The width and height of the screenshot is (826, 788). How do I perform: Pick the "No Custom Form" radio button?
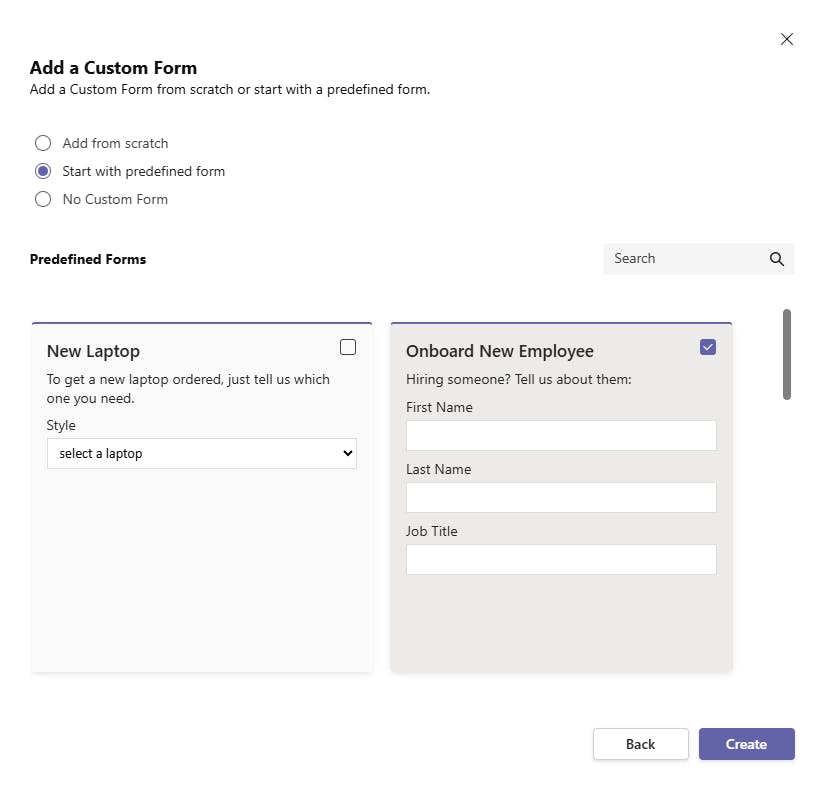[43, 199]
